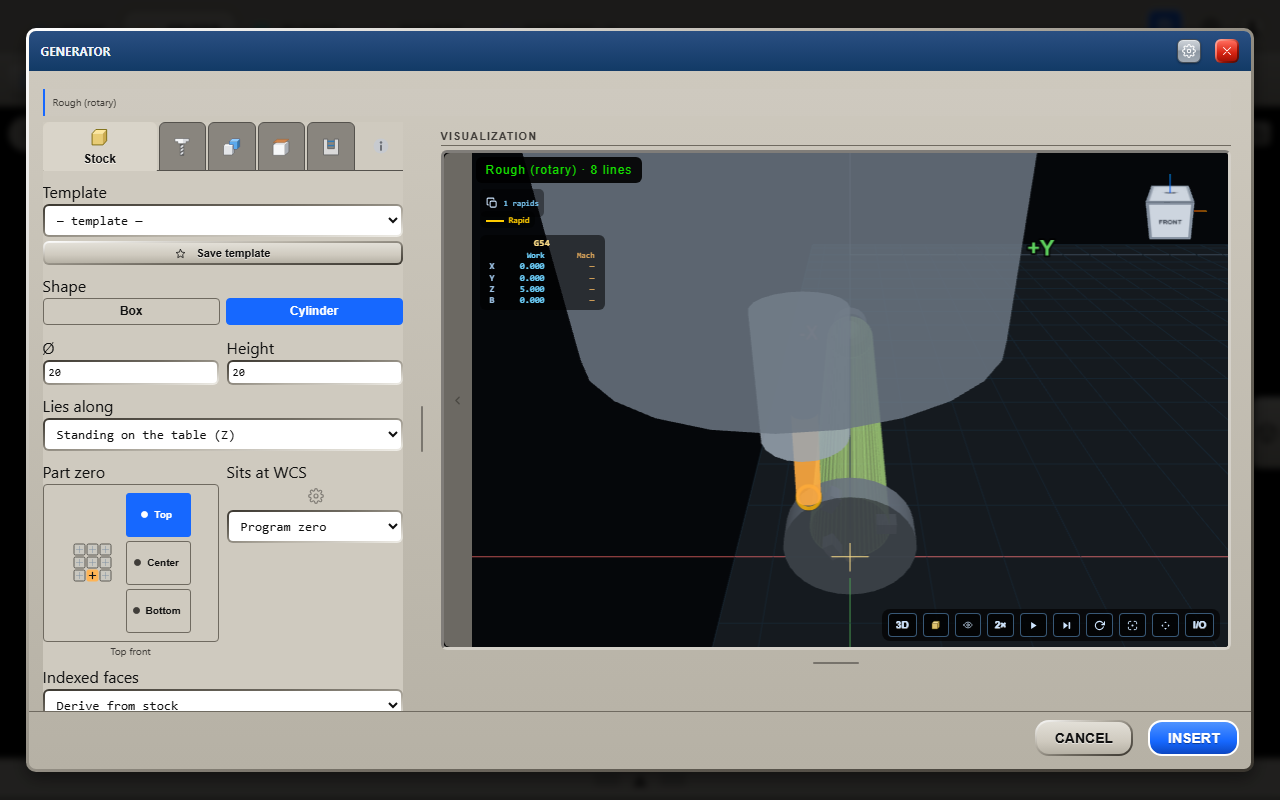This screenshot has height=800, width=1280.
Task: Open Sits at WCS Program zero dropdown
Action: (x=314, y=527)
